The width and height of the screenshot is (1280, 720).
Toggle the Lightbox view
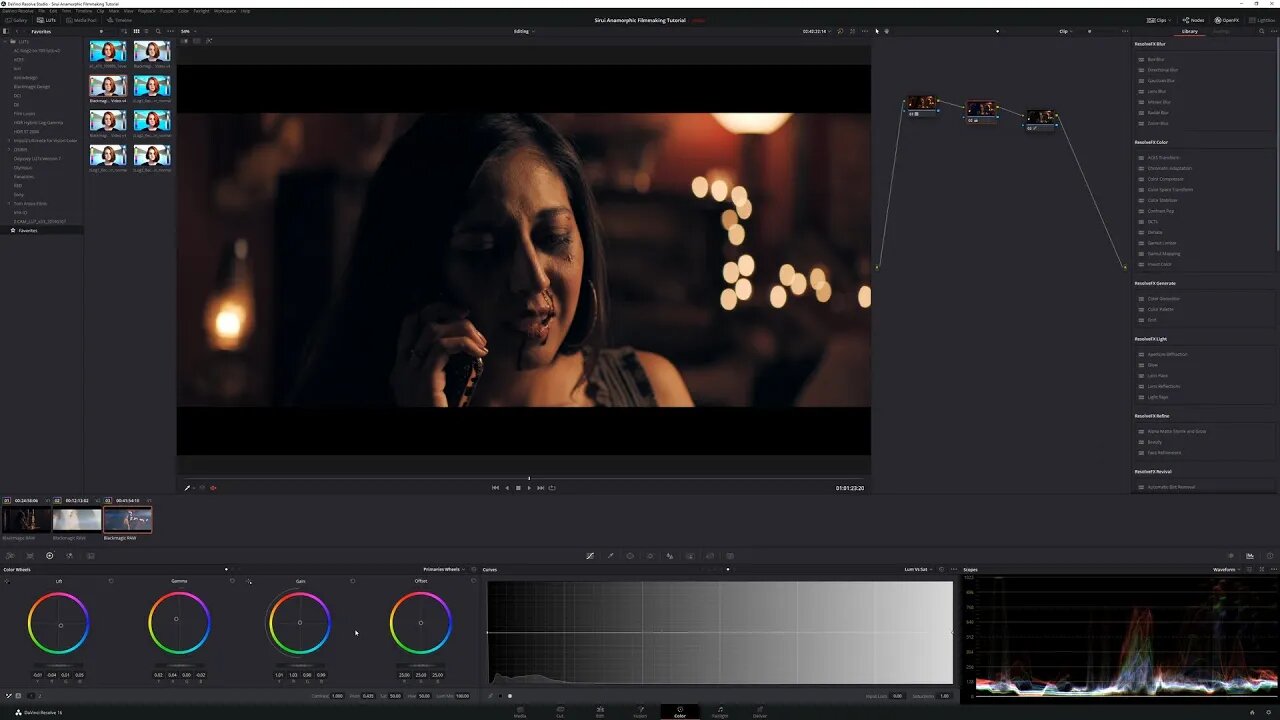(x=1262, y=20)
